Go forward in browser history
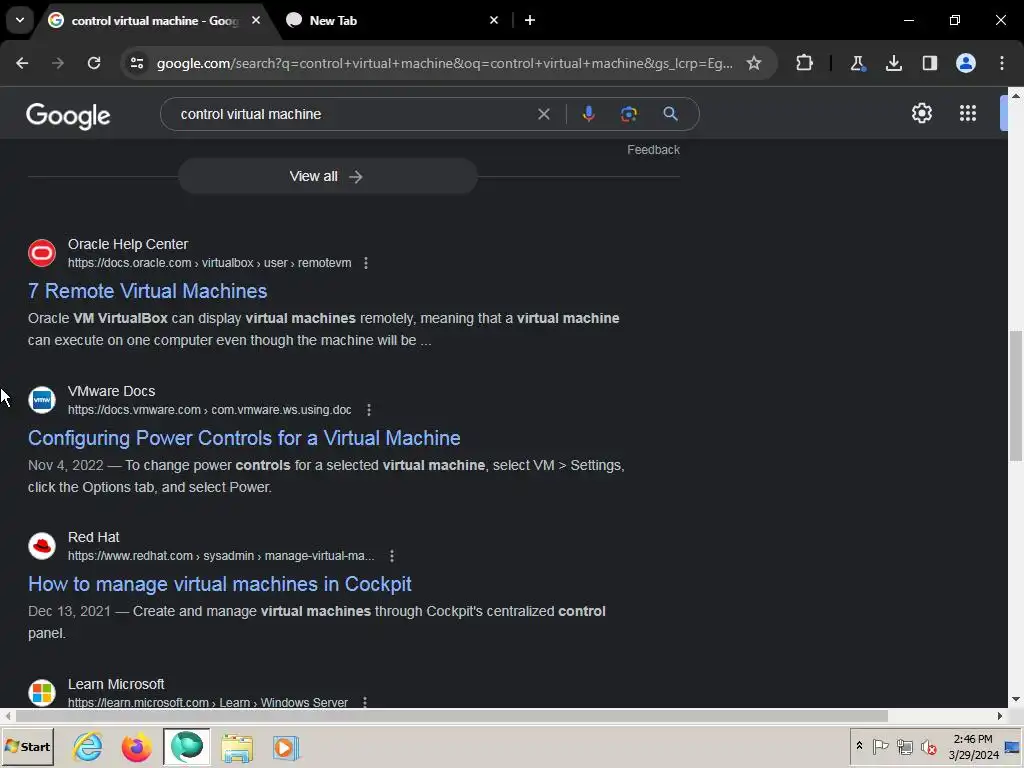Image resolution: width=1024 pixels, height=768 pixels. coord(58,63)
